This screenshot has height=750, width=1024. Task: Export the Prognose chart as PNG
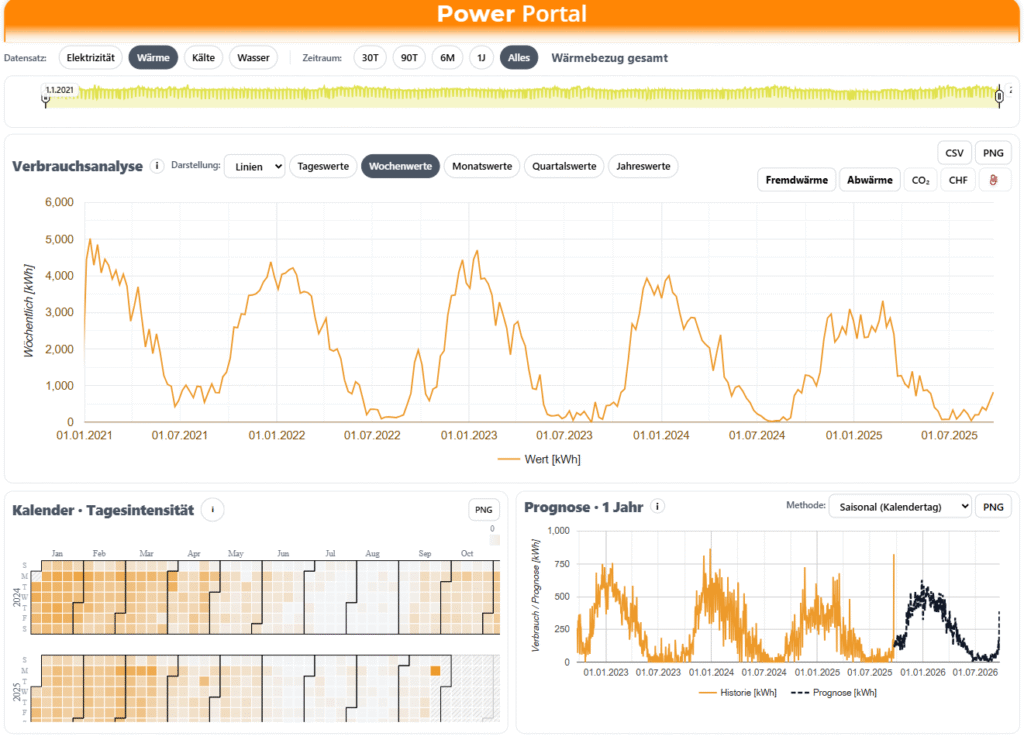993,507
